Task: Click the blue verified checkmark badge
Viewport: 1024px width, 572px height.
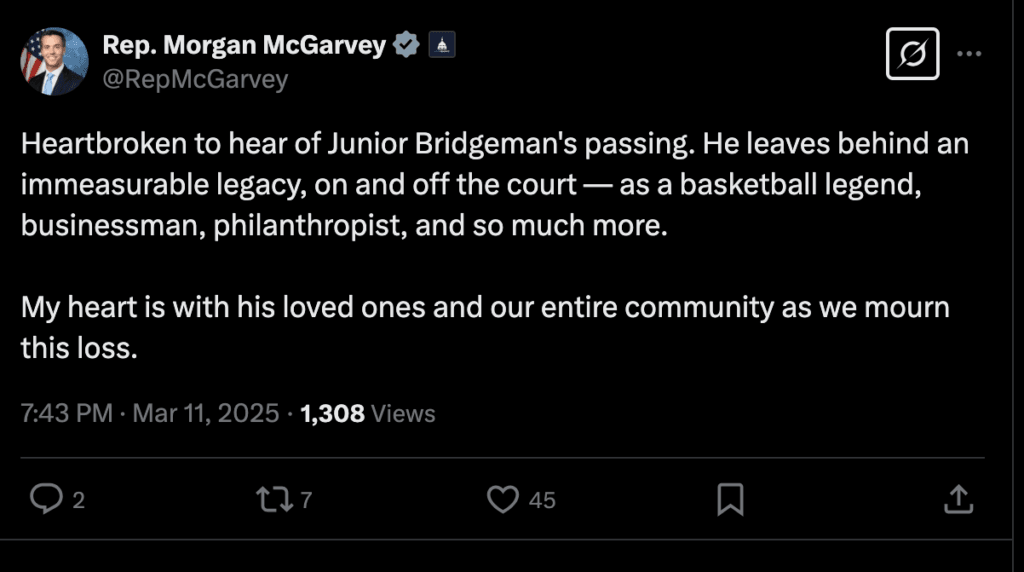Action: (x=406, y=45)
